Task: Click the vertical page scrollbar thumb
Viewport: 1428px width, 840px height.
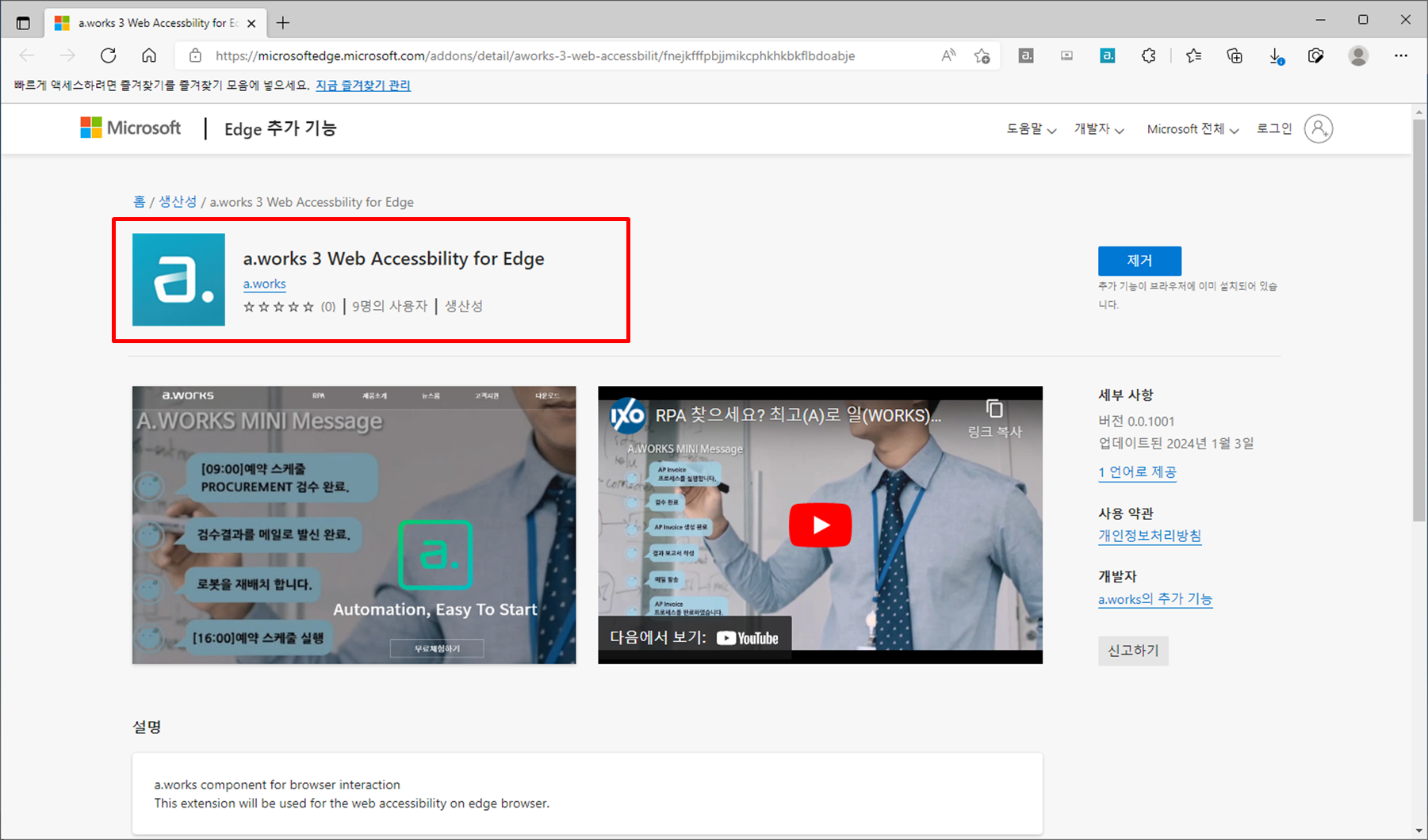Action: coord(1419,320)
